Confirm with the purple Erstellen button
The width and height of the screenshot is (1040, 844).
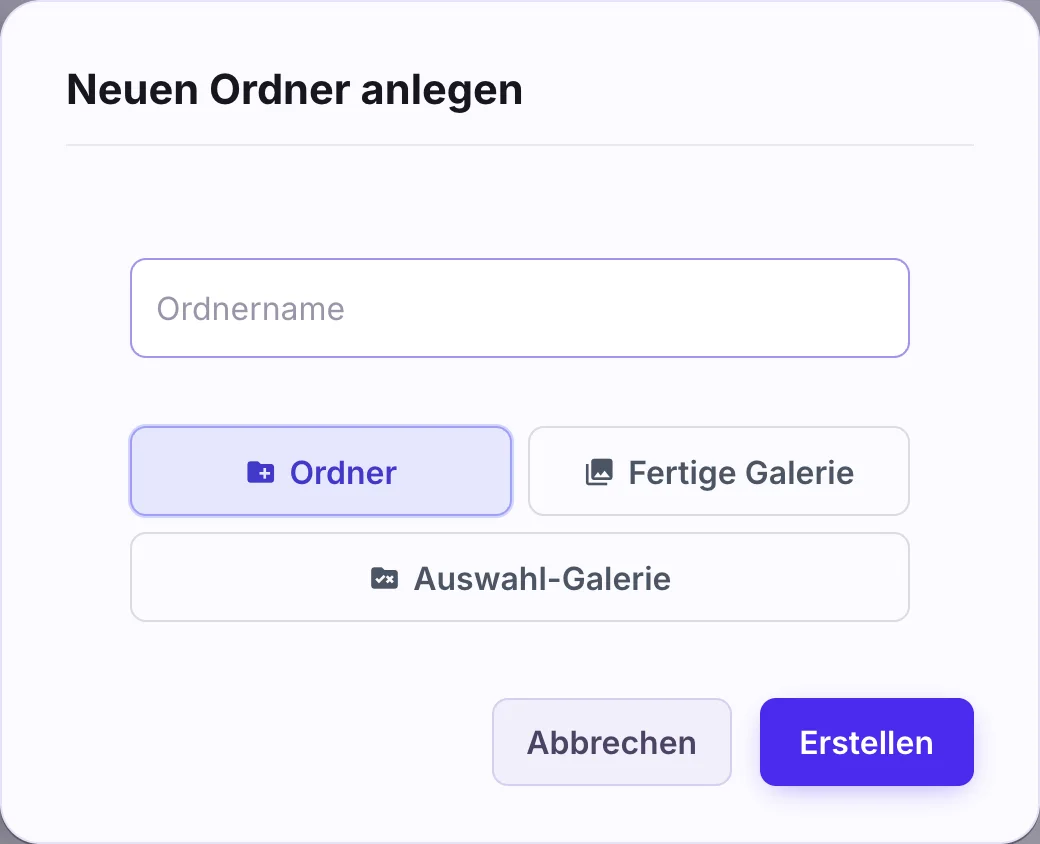coord(867,742)
